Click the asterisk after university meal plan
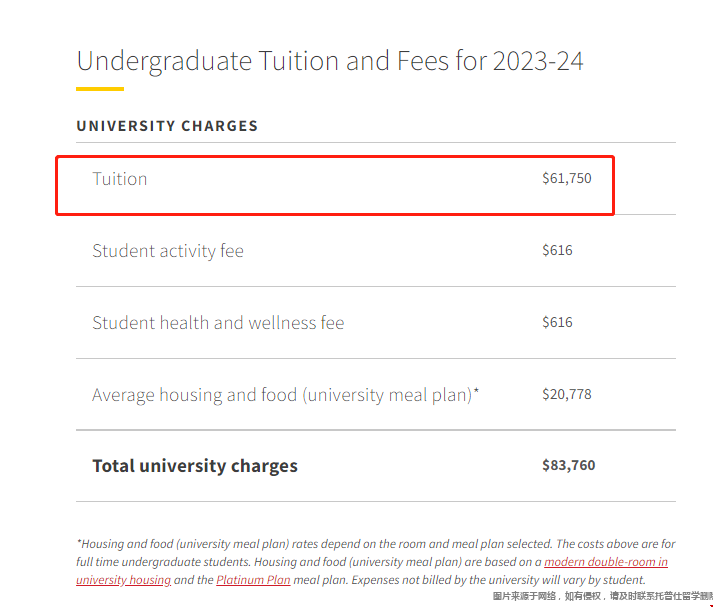This screenshot has width=713, height=607. coord(477,392)
